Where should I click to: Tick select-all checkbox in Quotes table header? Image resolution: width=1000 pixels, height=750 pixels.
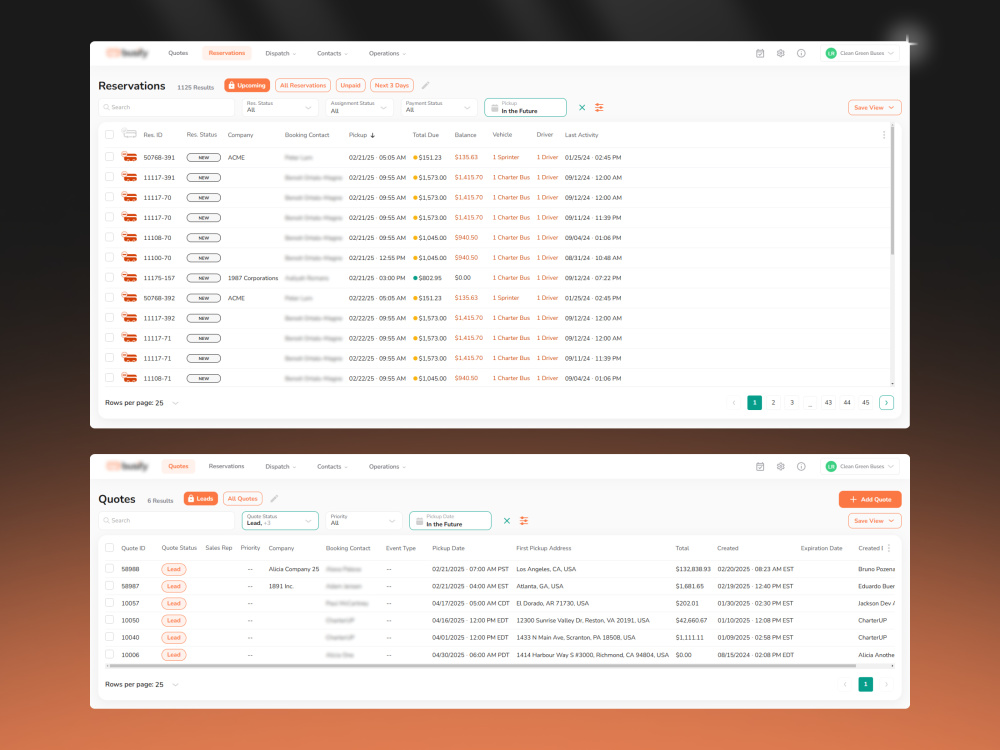(110, 548)
